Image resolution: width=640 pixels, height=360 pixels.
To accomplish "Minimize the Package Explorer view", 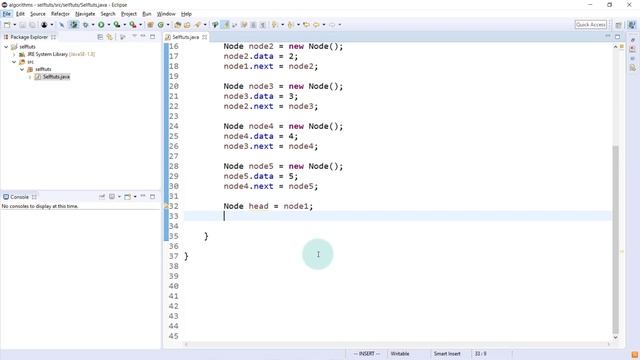I will click(143, 37).
